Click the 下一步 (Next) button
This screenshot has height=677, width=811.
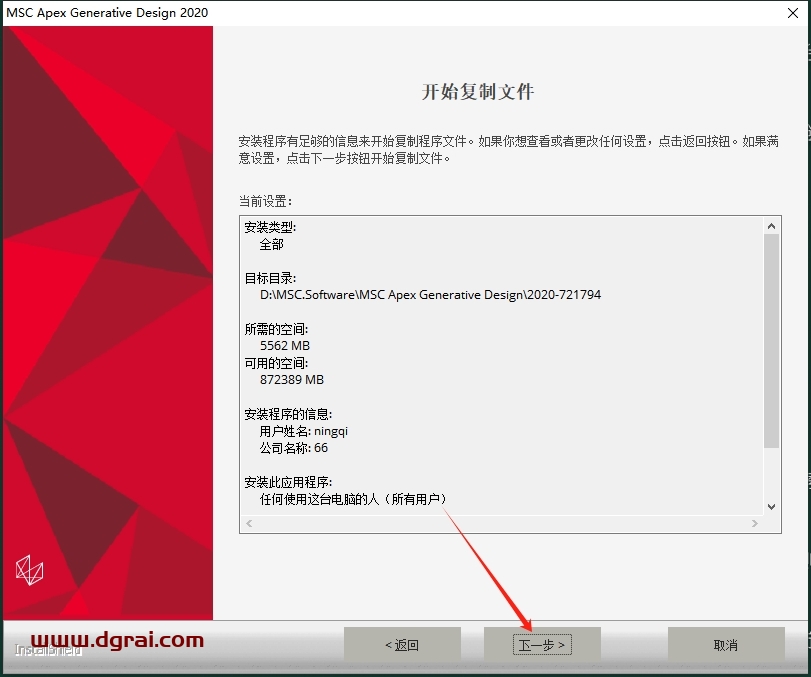[x=542, y=644]
